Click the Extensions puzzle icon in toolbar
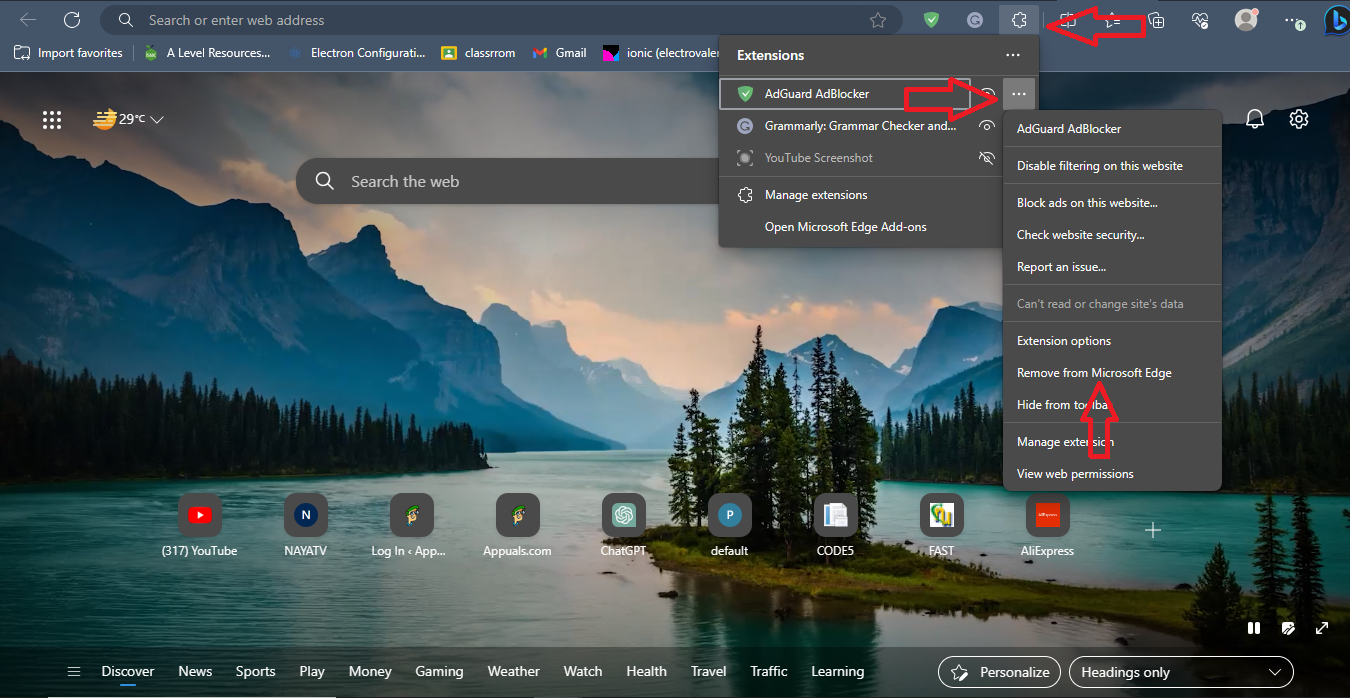The height and width of the screenshot is (698, 1360). 1019,20
